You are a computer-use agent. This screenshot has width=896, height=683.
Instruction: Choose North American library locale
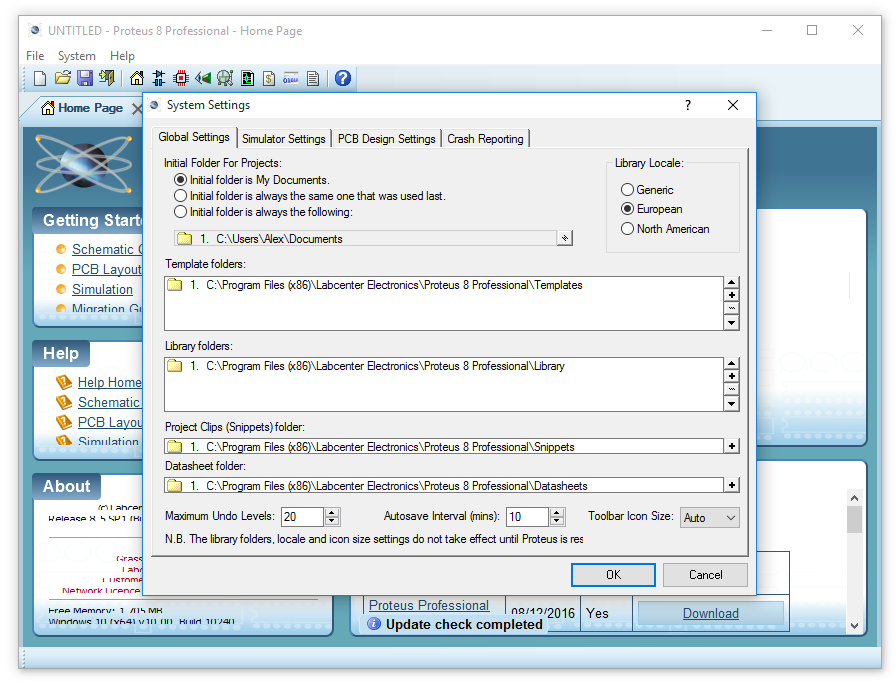pyautogui.click(x=665, y=229)
